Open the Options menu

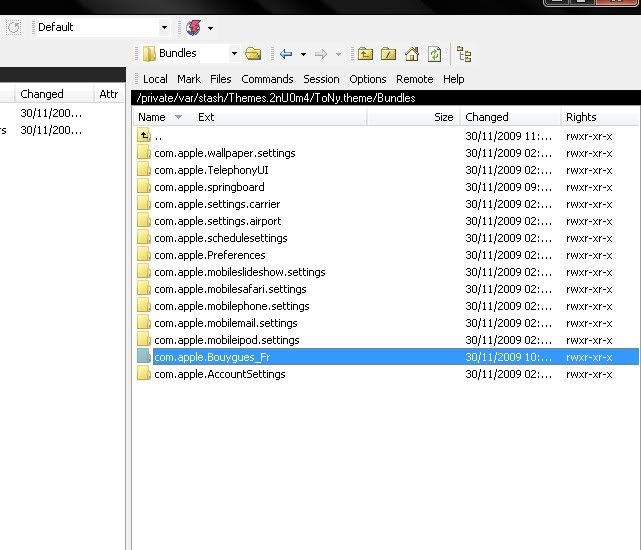coord(368,79)
